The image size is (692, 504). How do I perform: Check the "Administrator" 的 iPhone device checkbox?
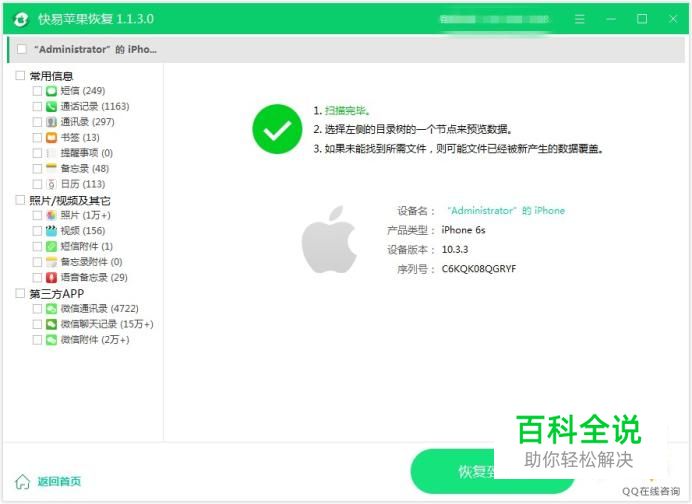pos(22,49)
